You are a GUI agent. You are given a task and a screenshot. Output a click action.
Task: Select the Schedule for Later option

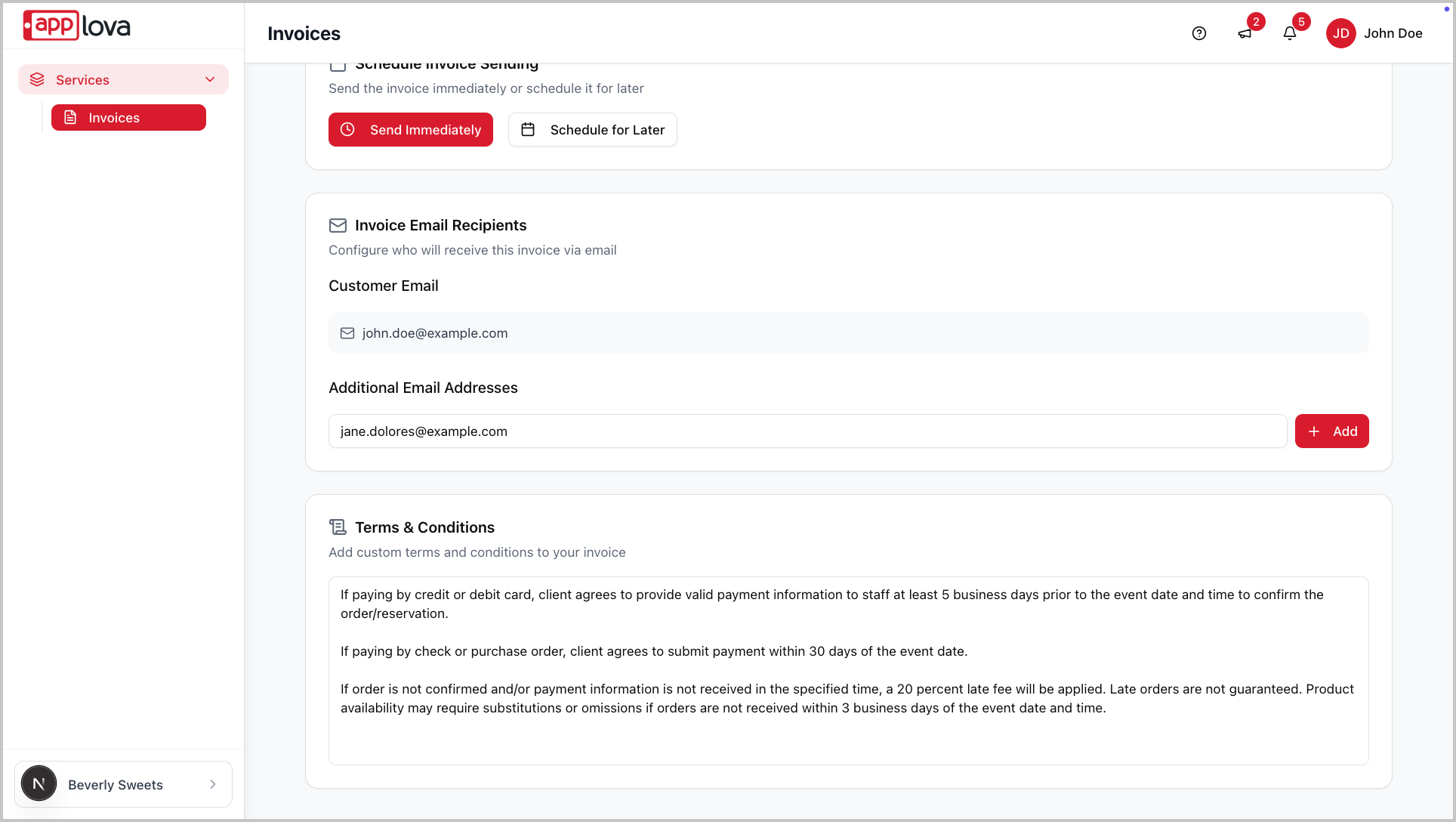point(593,130)
